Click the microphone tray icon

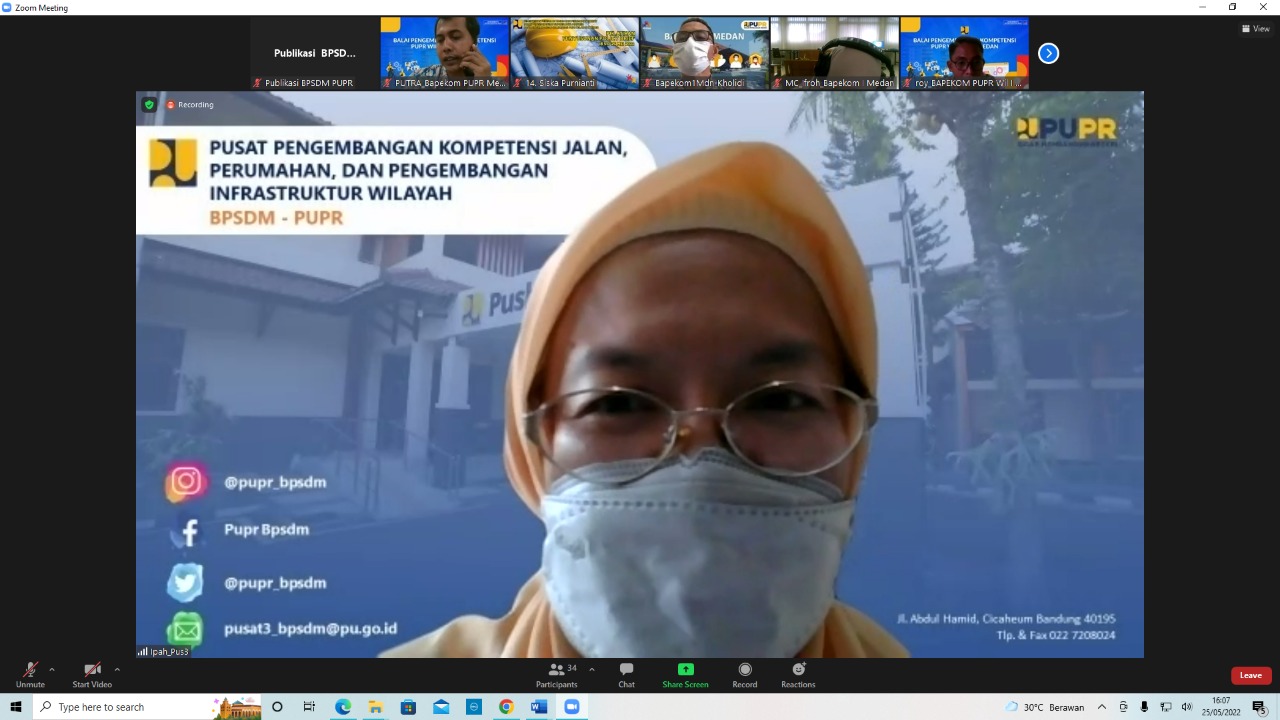click(x=1144, y=707)
